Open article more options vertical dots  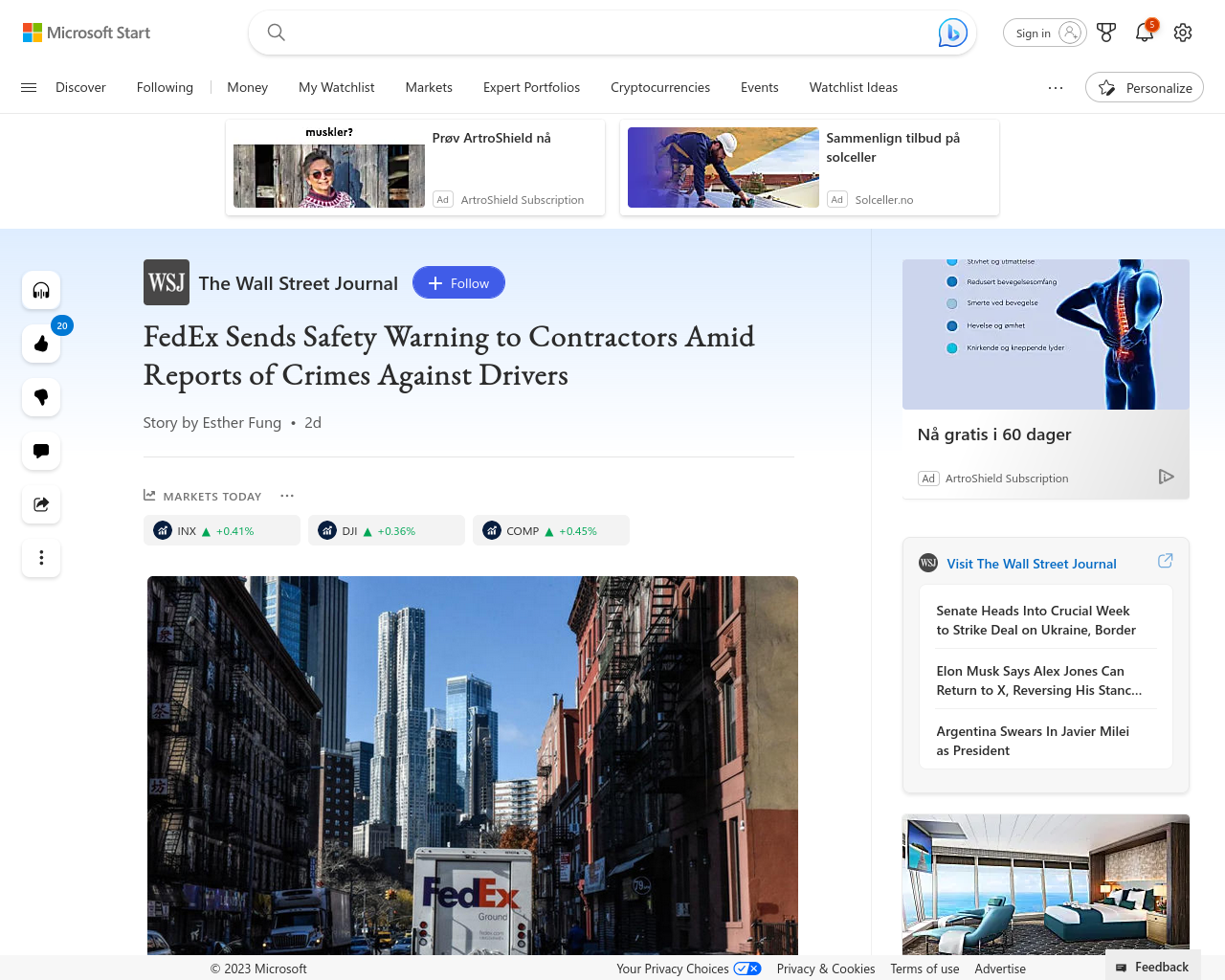coord(41,557)
